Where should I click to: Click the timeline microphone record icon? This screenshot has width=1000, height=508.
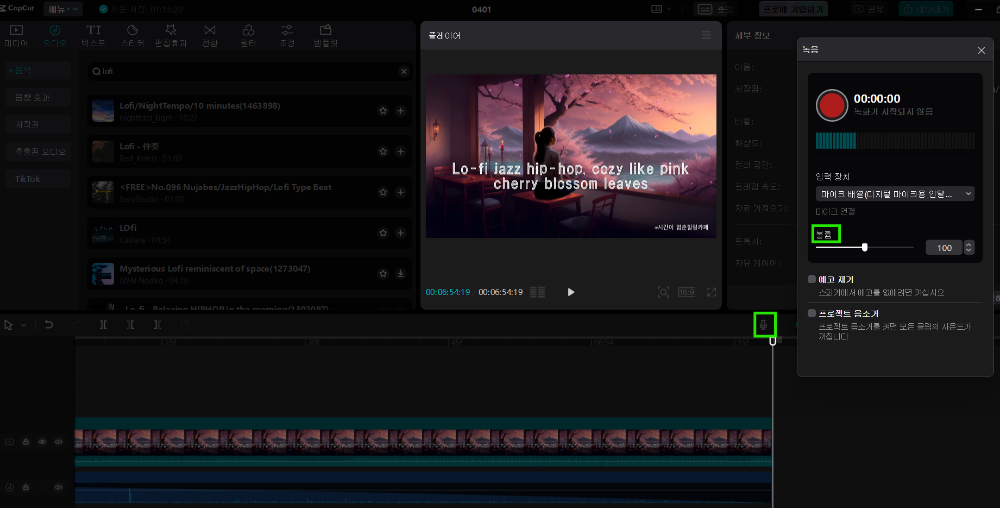763,326
